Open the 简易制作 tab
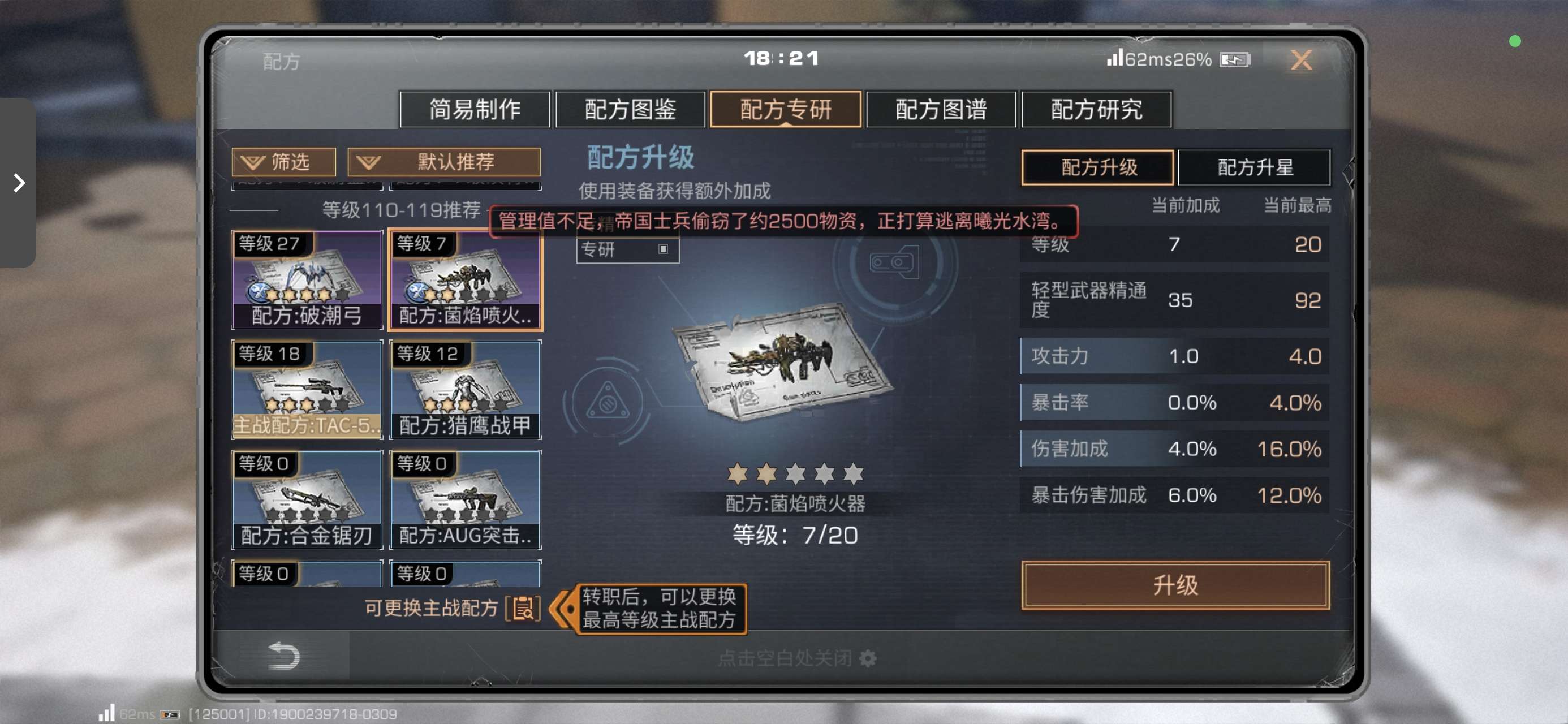The height and width of the screenshot is (724, 1568). click(x=475, y=110)
